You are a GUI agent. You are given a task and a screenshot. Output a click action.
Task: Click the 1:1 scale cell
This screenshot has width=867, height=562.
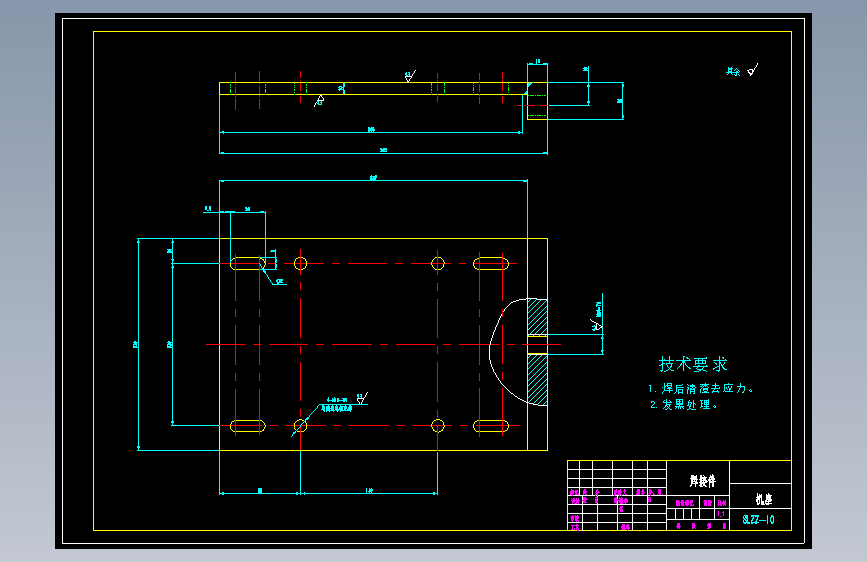(722, 514)
